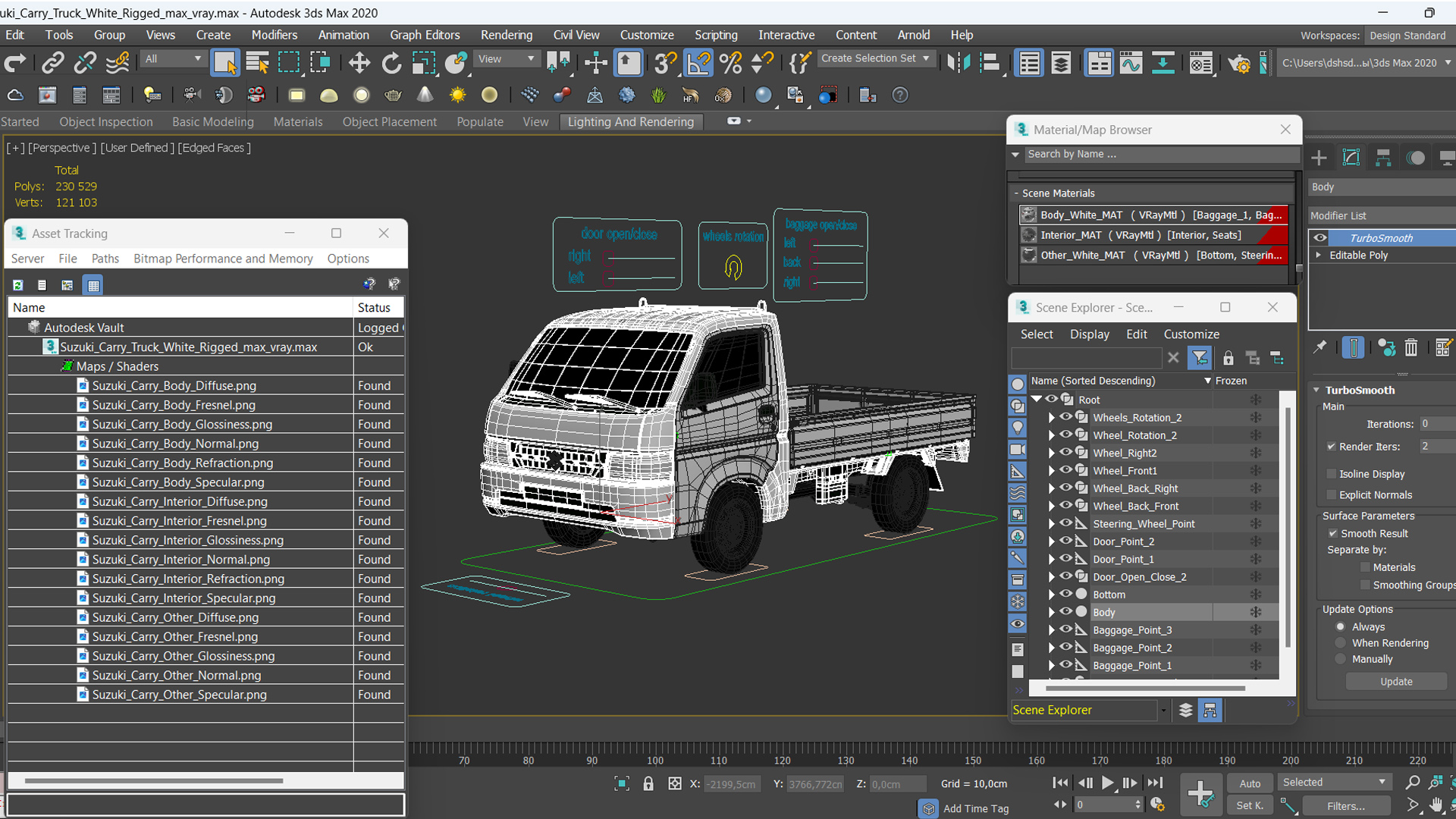Viewport: 1456px width, 819px height.
Task: Toggle Angle Snap icon
Action: (x=698, y=63)
